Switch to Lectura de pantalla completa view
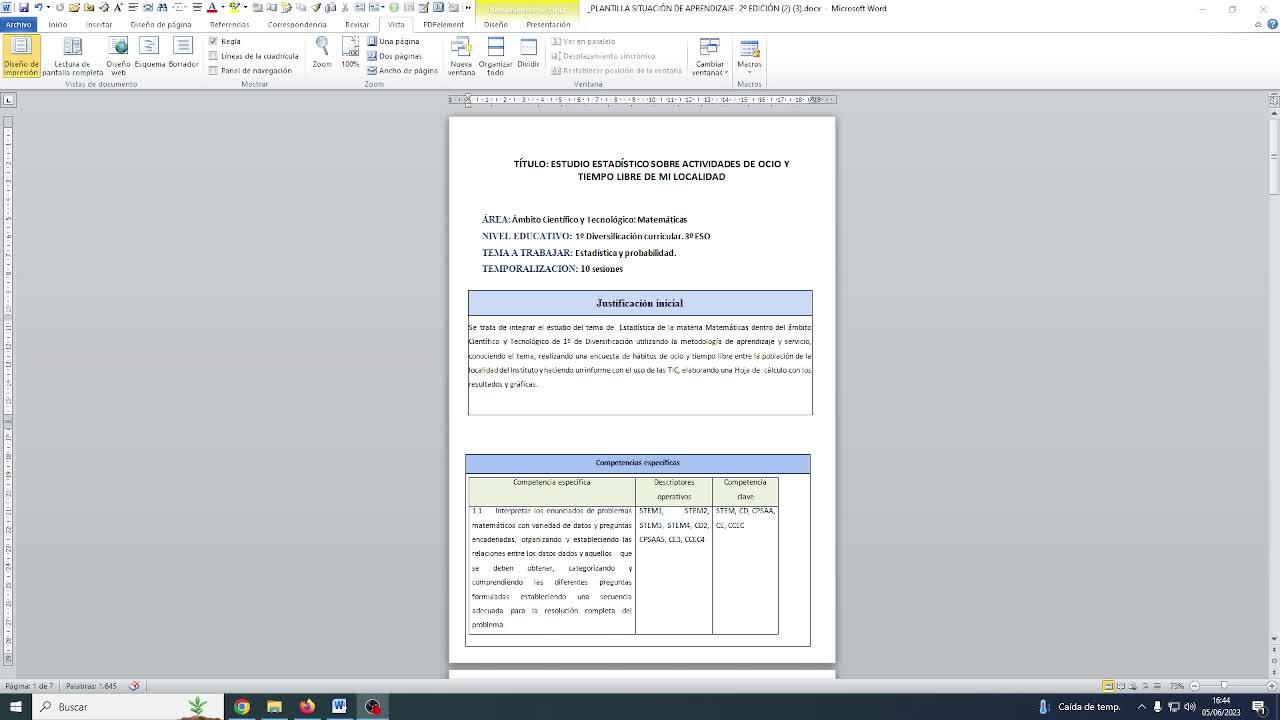Image resolution: width=1280 pixels, height=720 pixels. [72, 56]
